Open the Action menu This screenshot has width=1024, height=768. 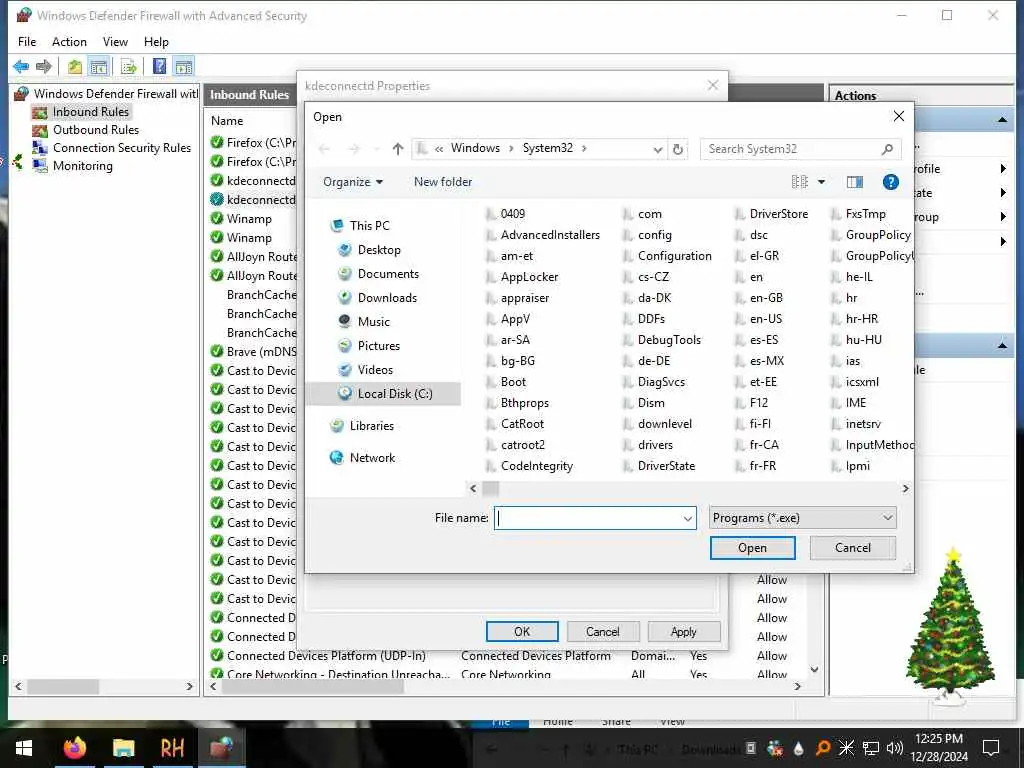tap(69, 42)
